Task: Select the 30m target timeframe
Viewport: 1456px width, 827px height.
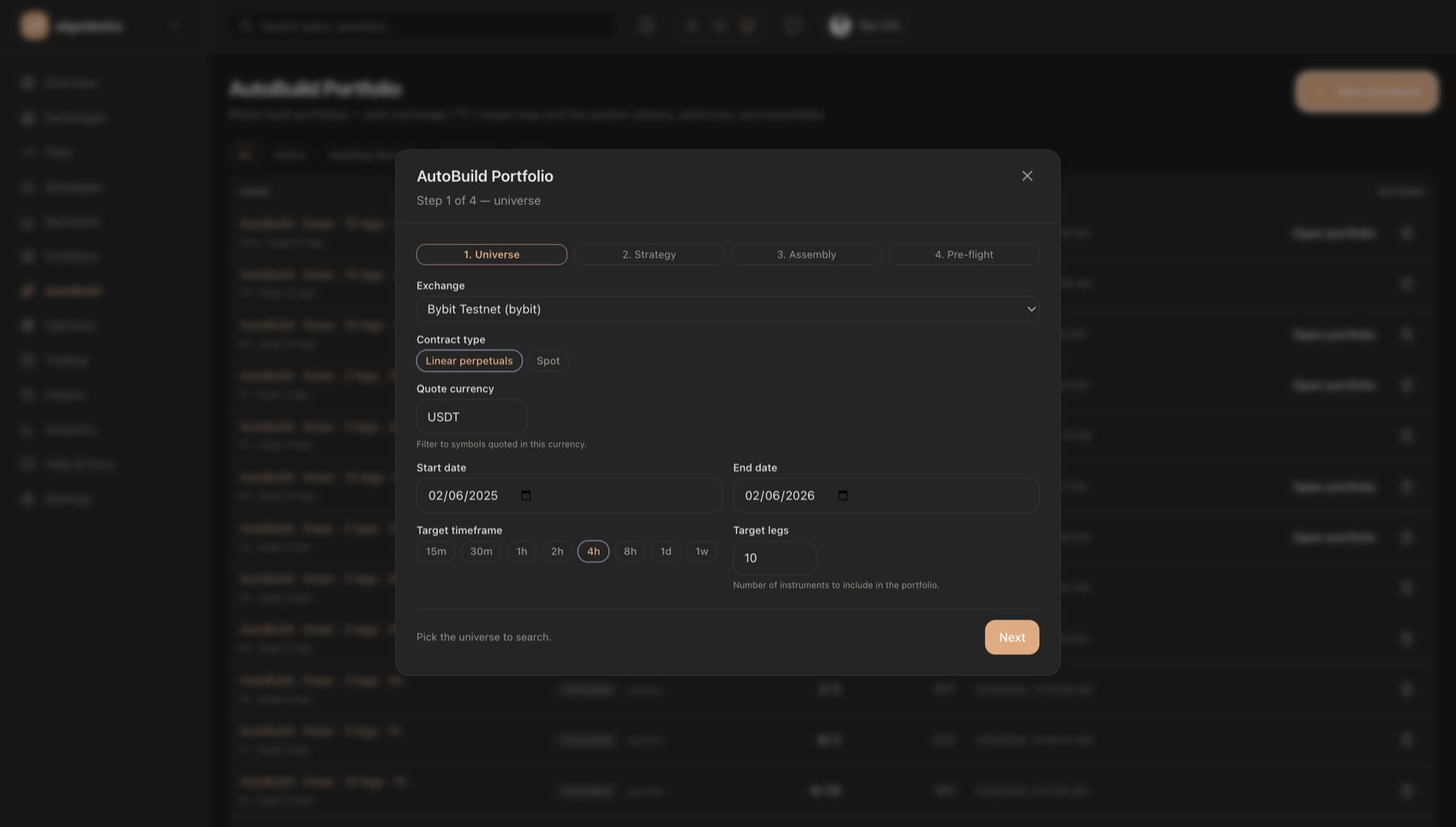Action: point(481,552)
